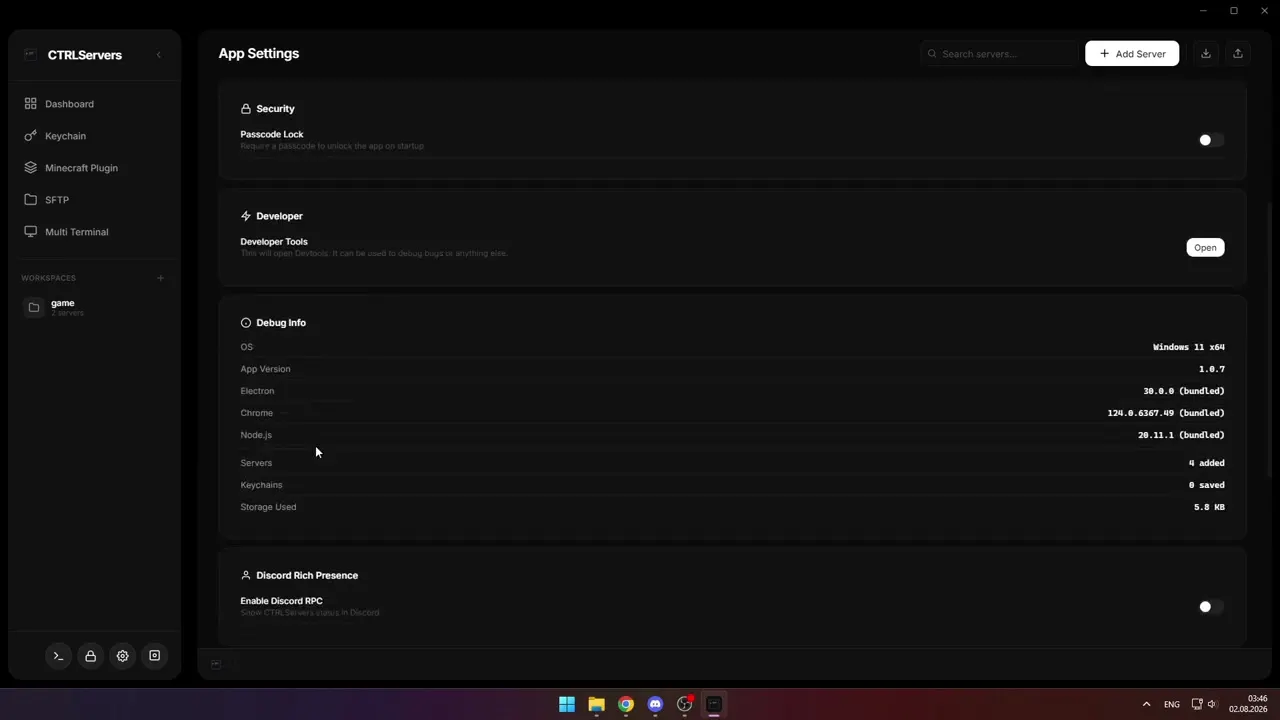Click the Dashboard grid icon

click(31, 104)
